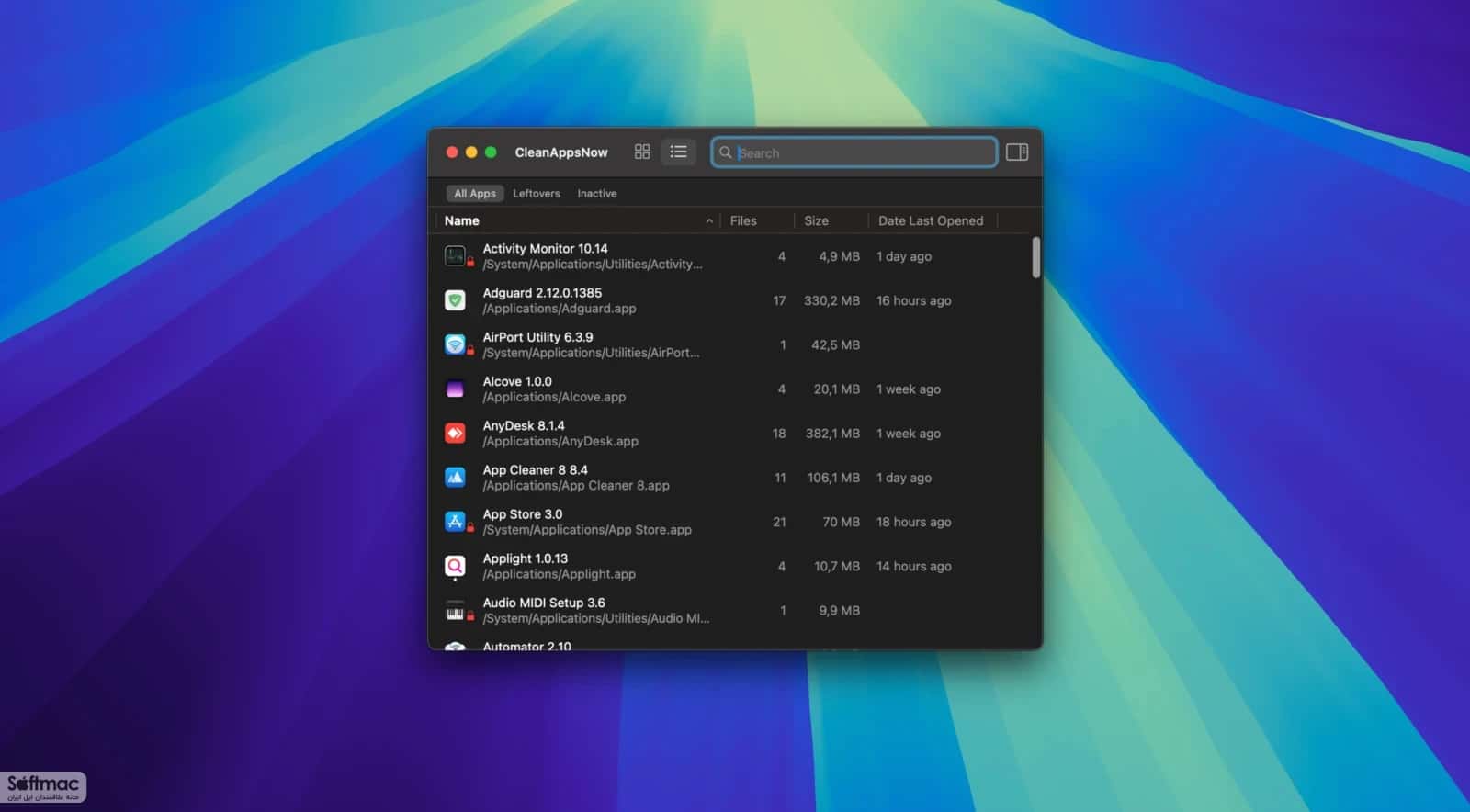
Task: Click the vertical scrollbar thumb
Action: [1036, 257]
